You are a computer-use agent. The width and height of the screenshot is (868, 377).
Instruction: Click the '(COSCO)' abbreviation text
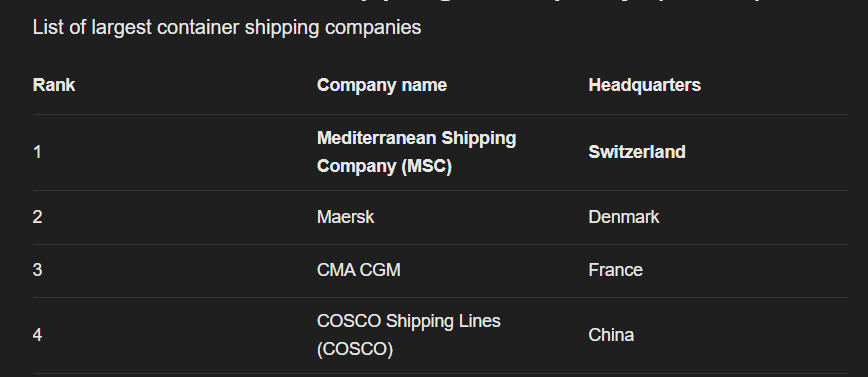(x=355, y=349)
